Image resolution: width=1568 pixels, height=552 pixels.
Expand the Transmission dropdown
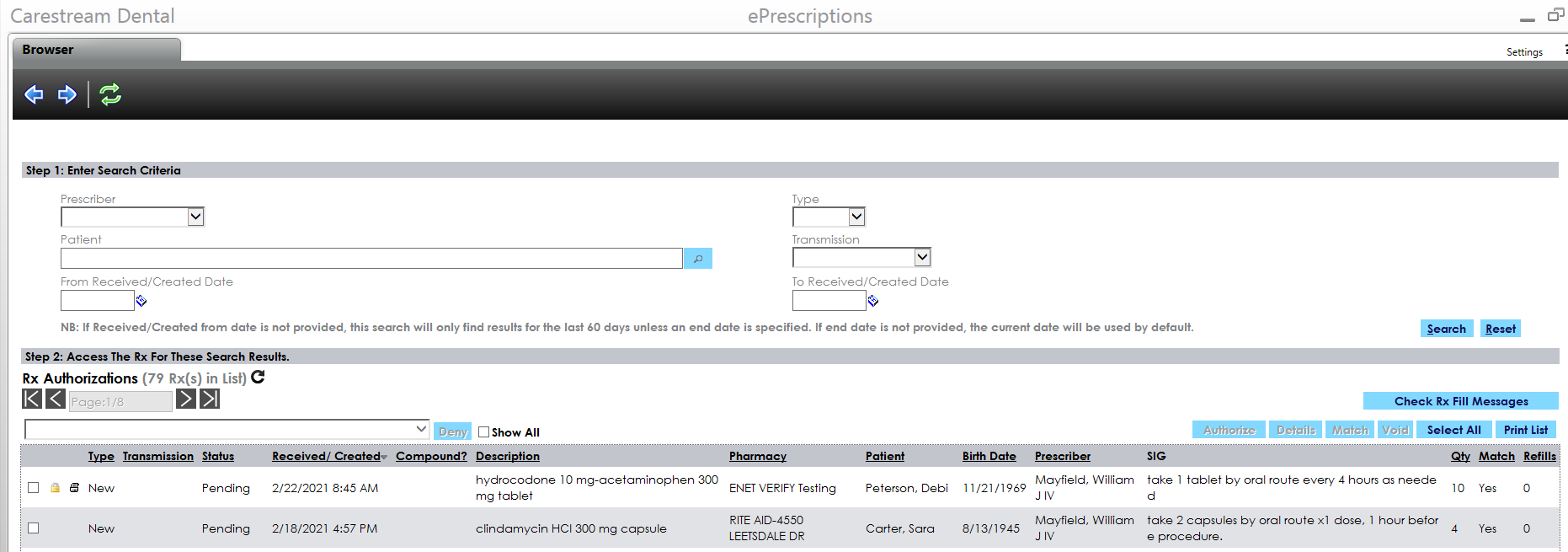point(922,257)
